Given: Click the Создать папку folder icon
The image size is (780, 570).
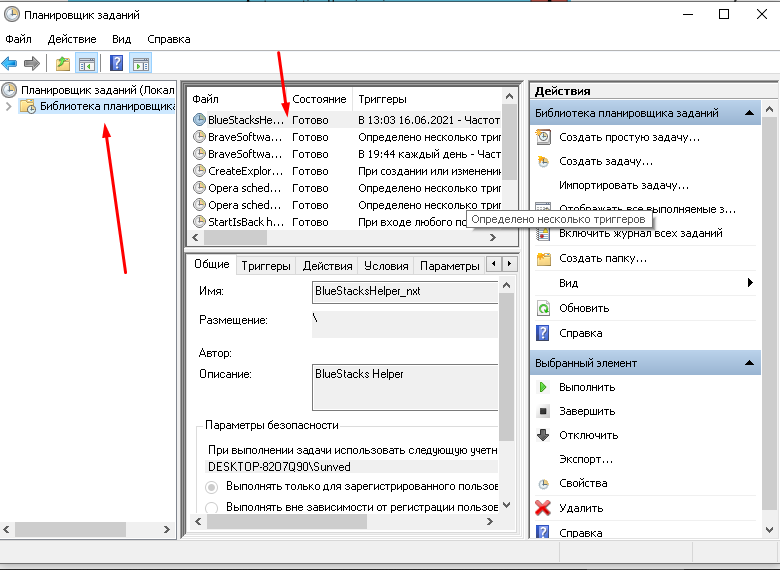Looking at the screenshot, I should pos(543,259).
